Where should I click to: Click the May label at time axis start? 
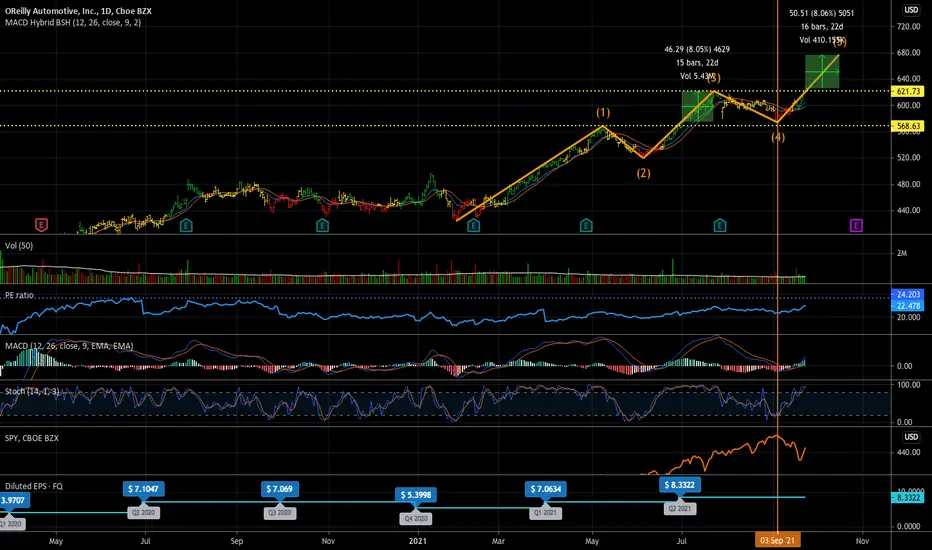[56, 541]
